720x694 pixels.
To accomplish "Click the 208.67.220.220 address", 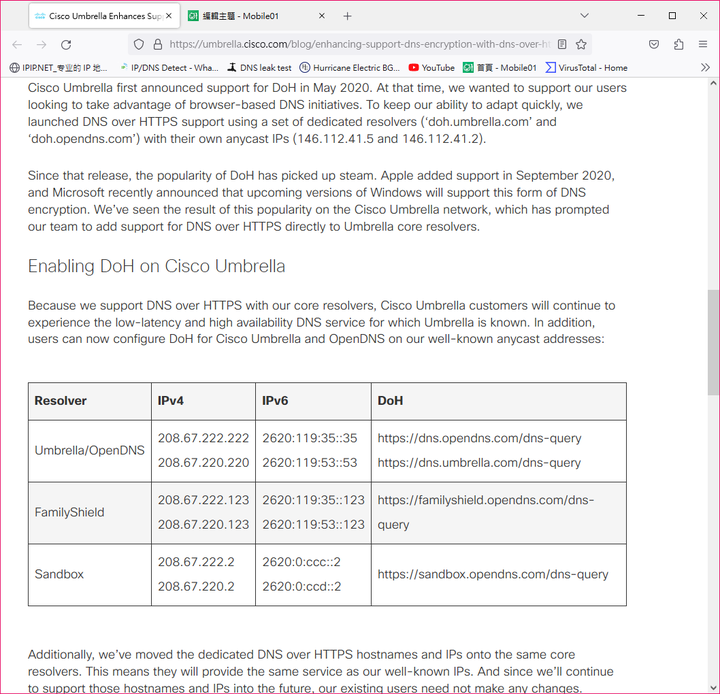I will point(203,463).
